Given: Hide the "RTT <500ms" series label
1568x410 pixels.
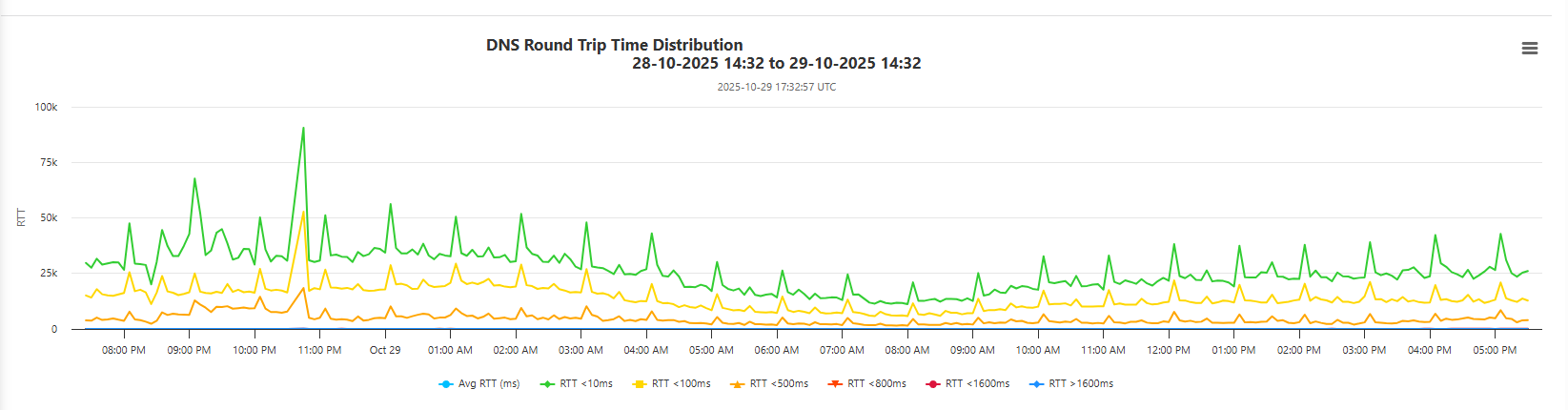Looking at the screenshot, I should 779,384.
